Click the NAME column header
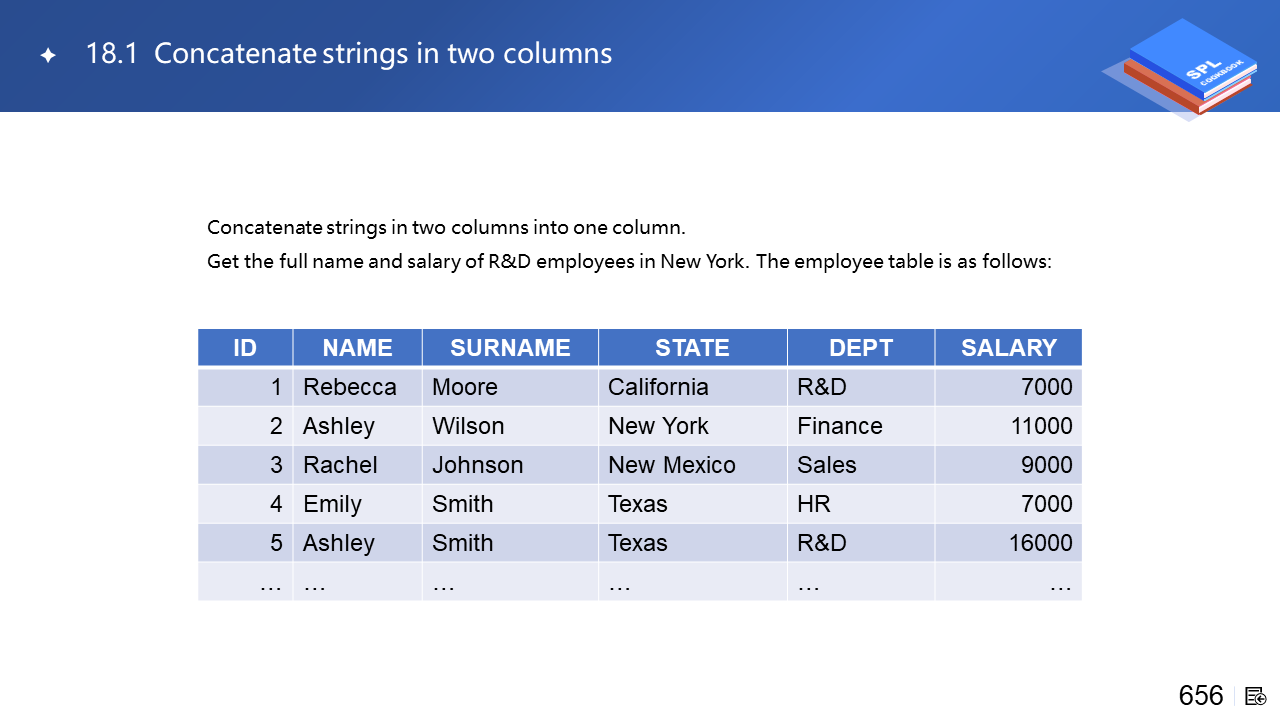The image size is (1280, 720). pos(357,348)
